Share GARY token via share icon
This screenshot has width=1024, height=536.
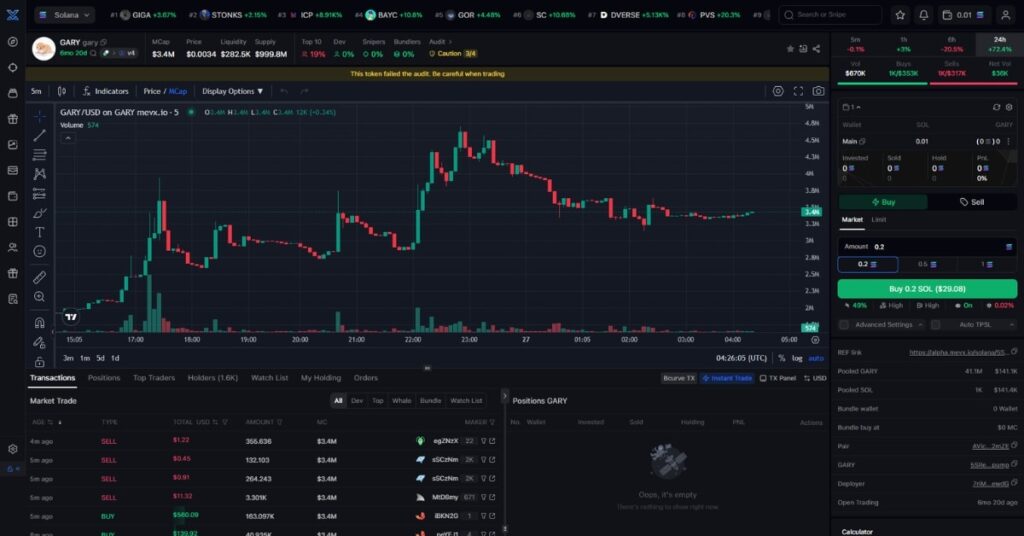(816, 49)
